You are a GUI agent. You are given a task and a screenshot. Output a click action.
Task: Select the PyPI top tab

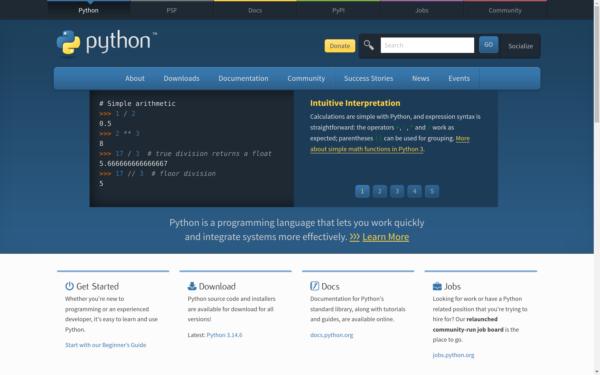tap(338, 10)
